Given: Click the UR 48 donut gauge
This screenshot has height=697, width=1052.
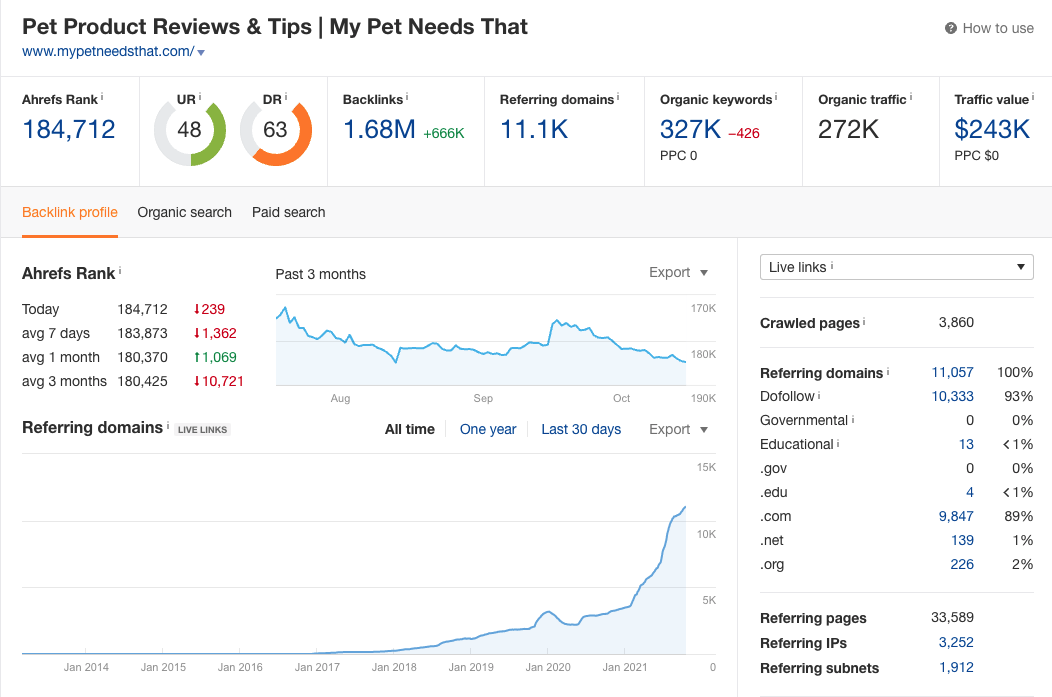Looking at the screenshot, I should (x=190, y=130).
